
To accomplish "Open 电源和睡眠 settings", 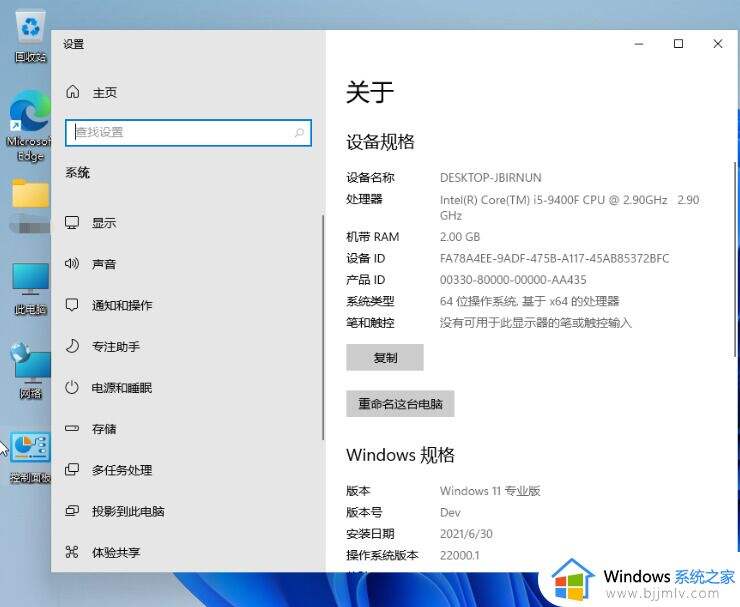I will pyautogui.click(x=122, y=388).
